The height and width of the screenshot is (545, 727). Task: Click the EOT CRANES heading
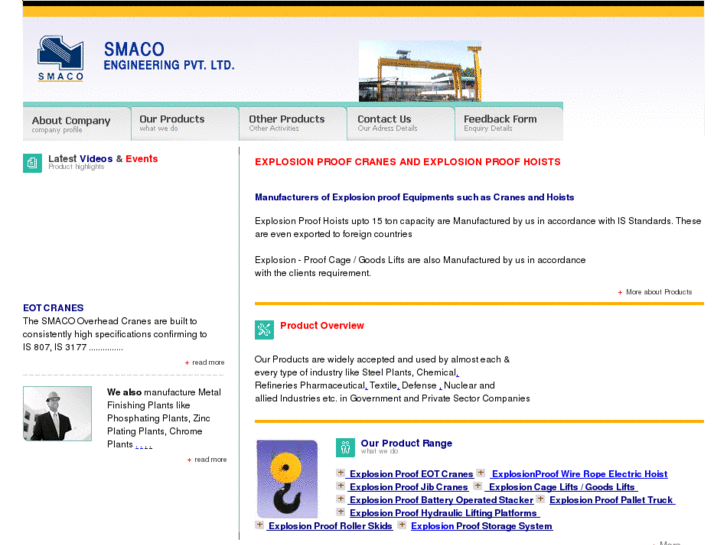tap(53, 308)
